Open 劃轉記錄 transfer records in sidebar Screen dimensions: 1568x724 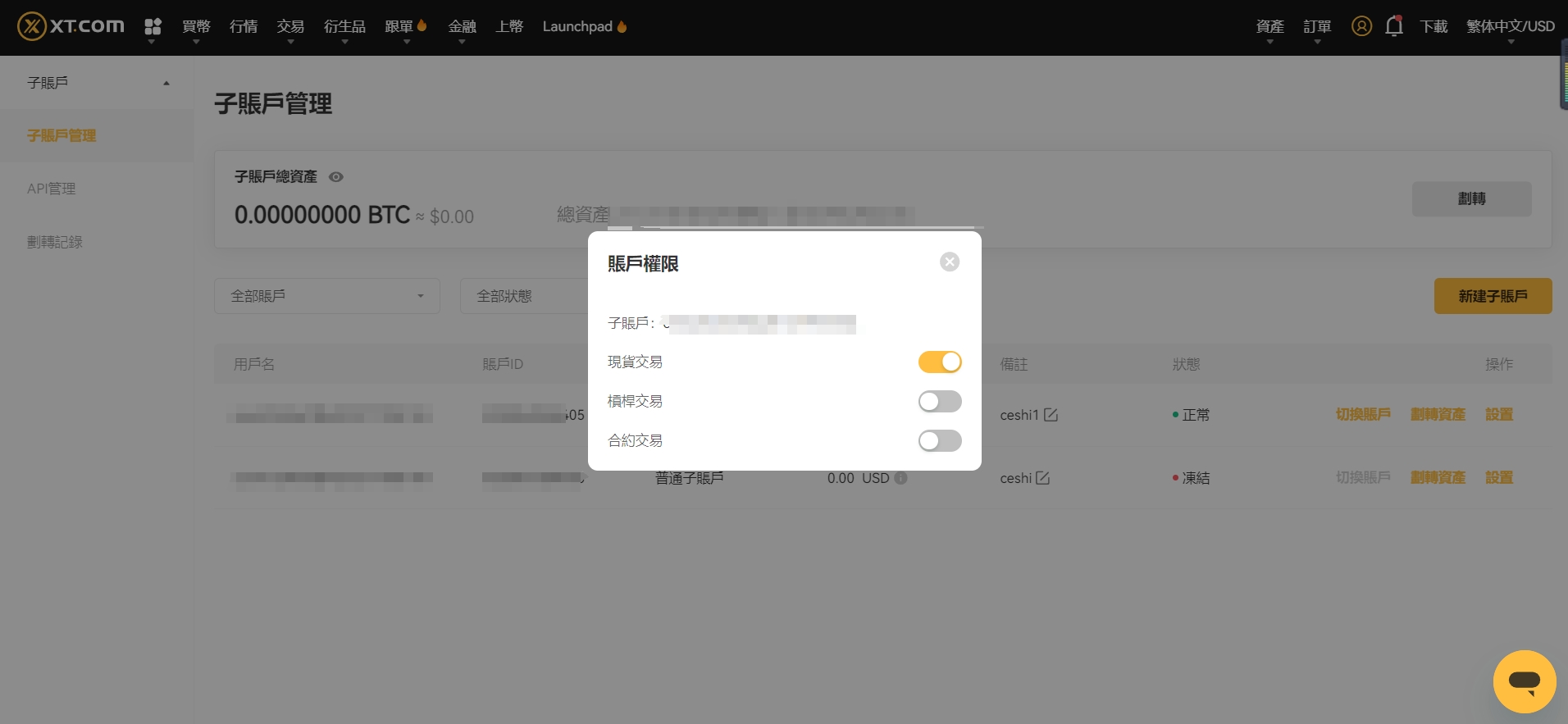(55, 242)
